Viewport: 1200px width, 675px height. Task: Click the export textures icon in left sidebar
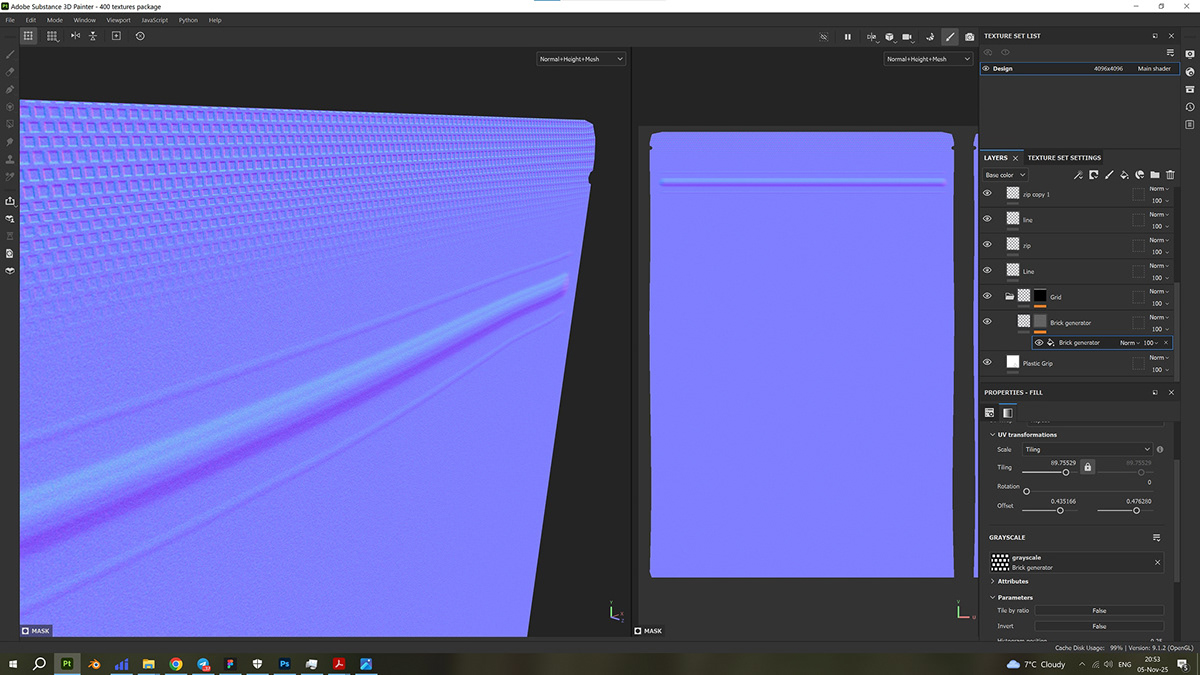coord(10,200)
